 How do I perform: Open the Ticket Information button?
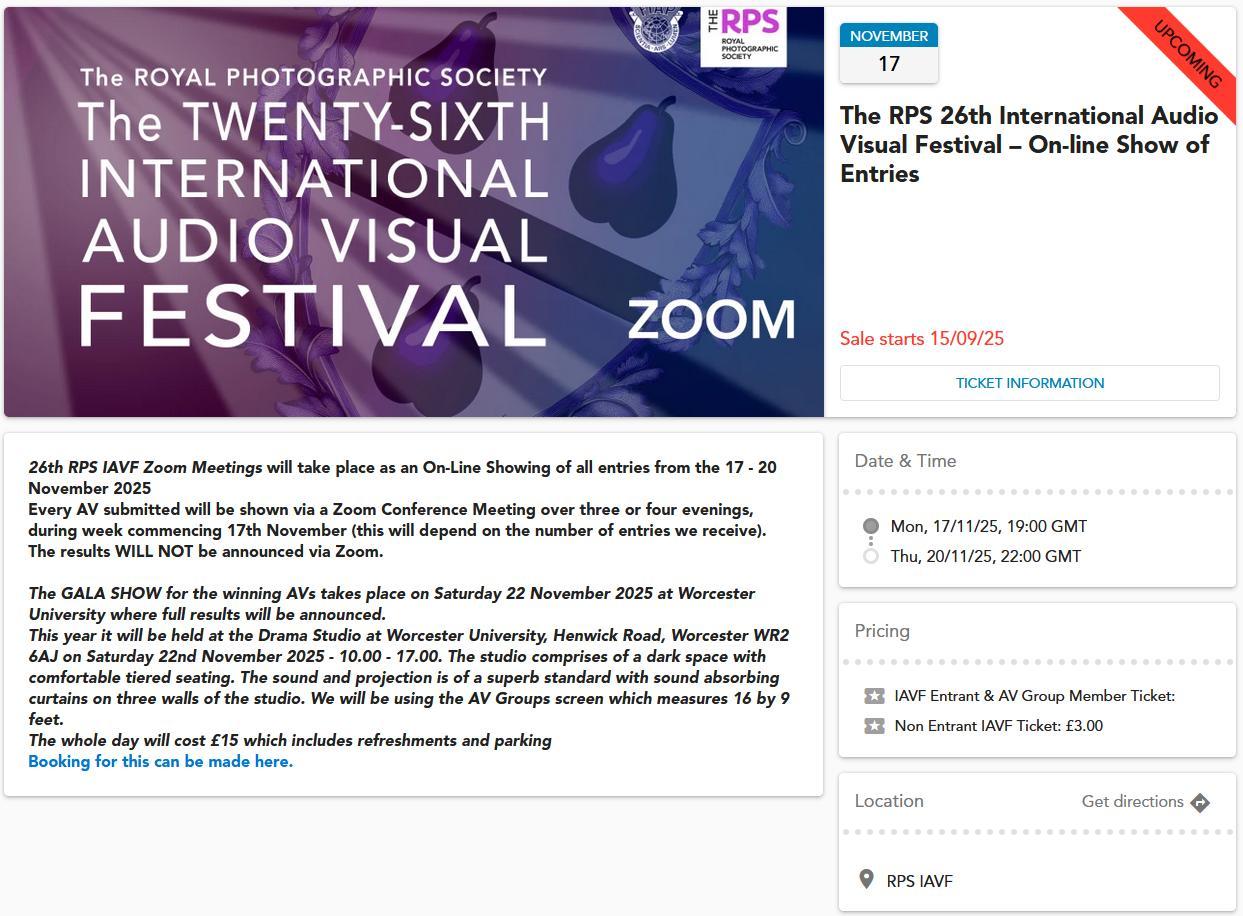point(1029,383)
